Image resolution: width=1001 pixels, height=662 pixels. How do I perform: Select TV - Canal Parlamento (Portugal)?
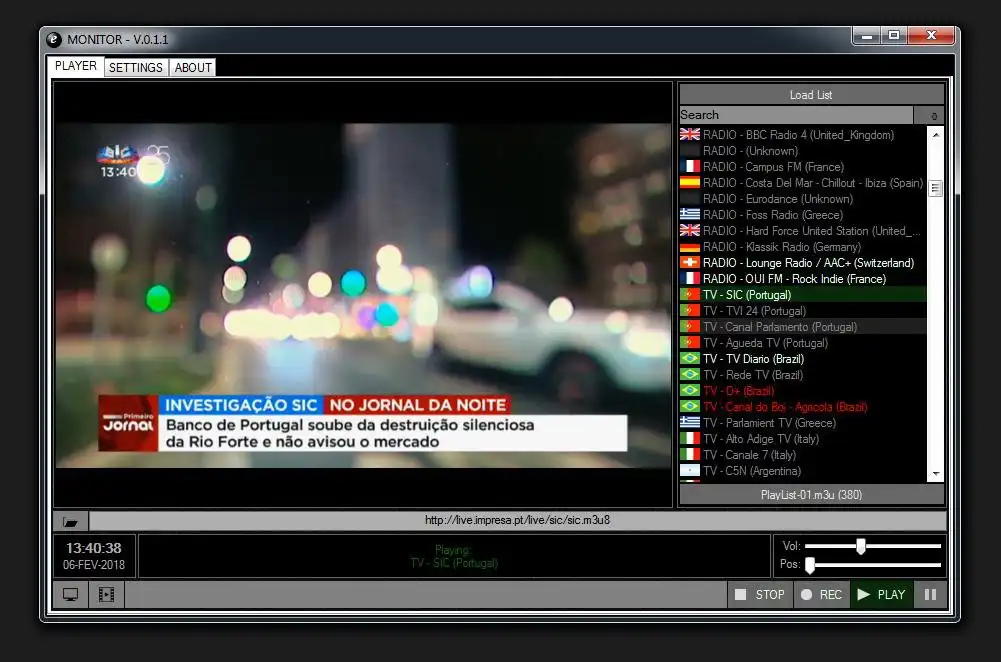803,326
